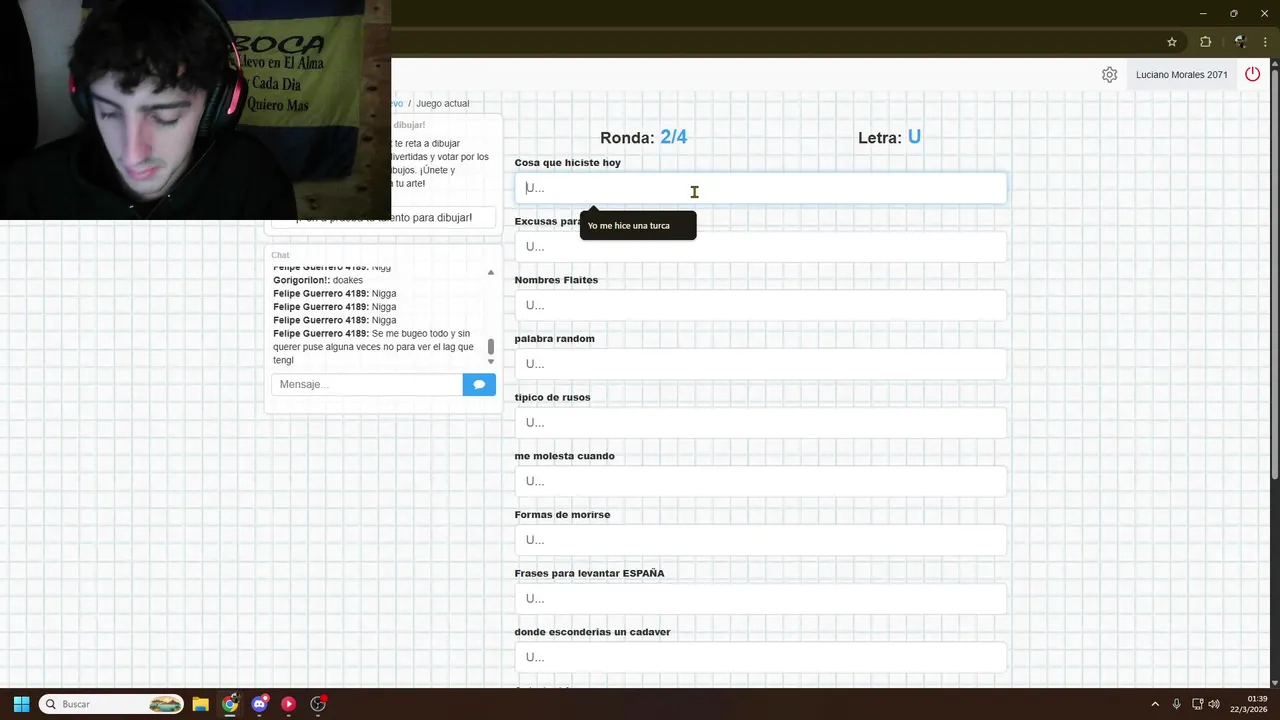Click the talento para dibujar banner button
The width and height of the screenshot is (1280, 720).
pos(384,217)
